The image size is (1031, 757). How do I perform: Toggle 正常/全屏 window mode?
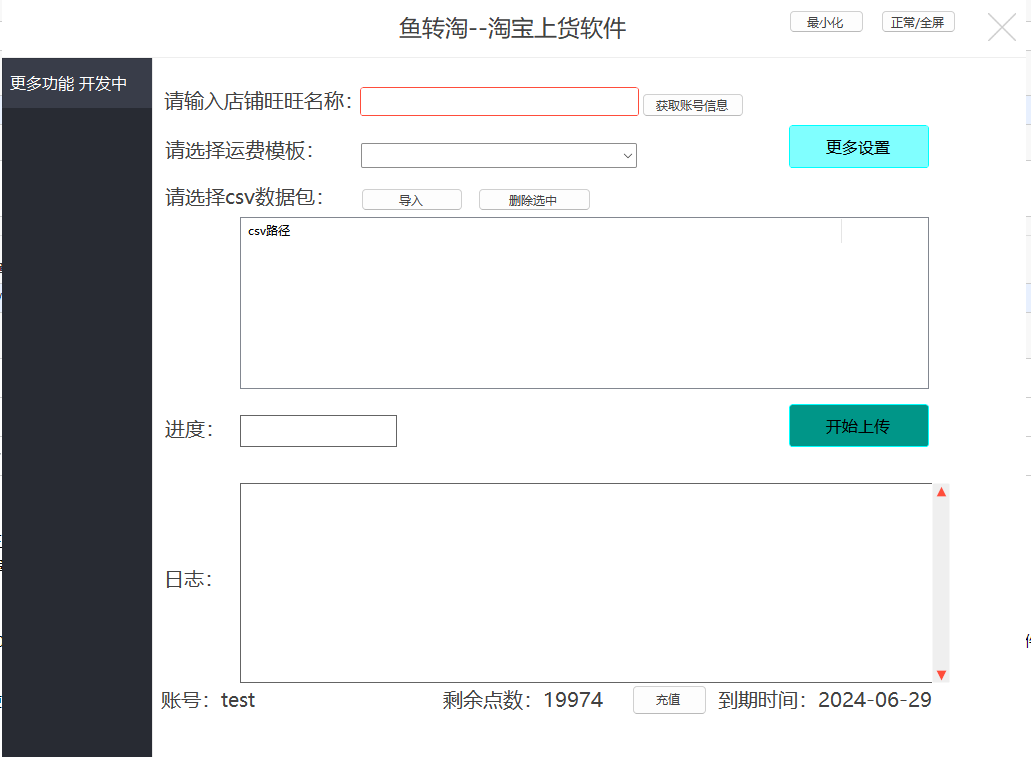coord(918,22)
